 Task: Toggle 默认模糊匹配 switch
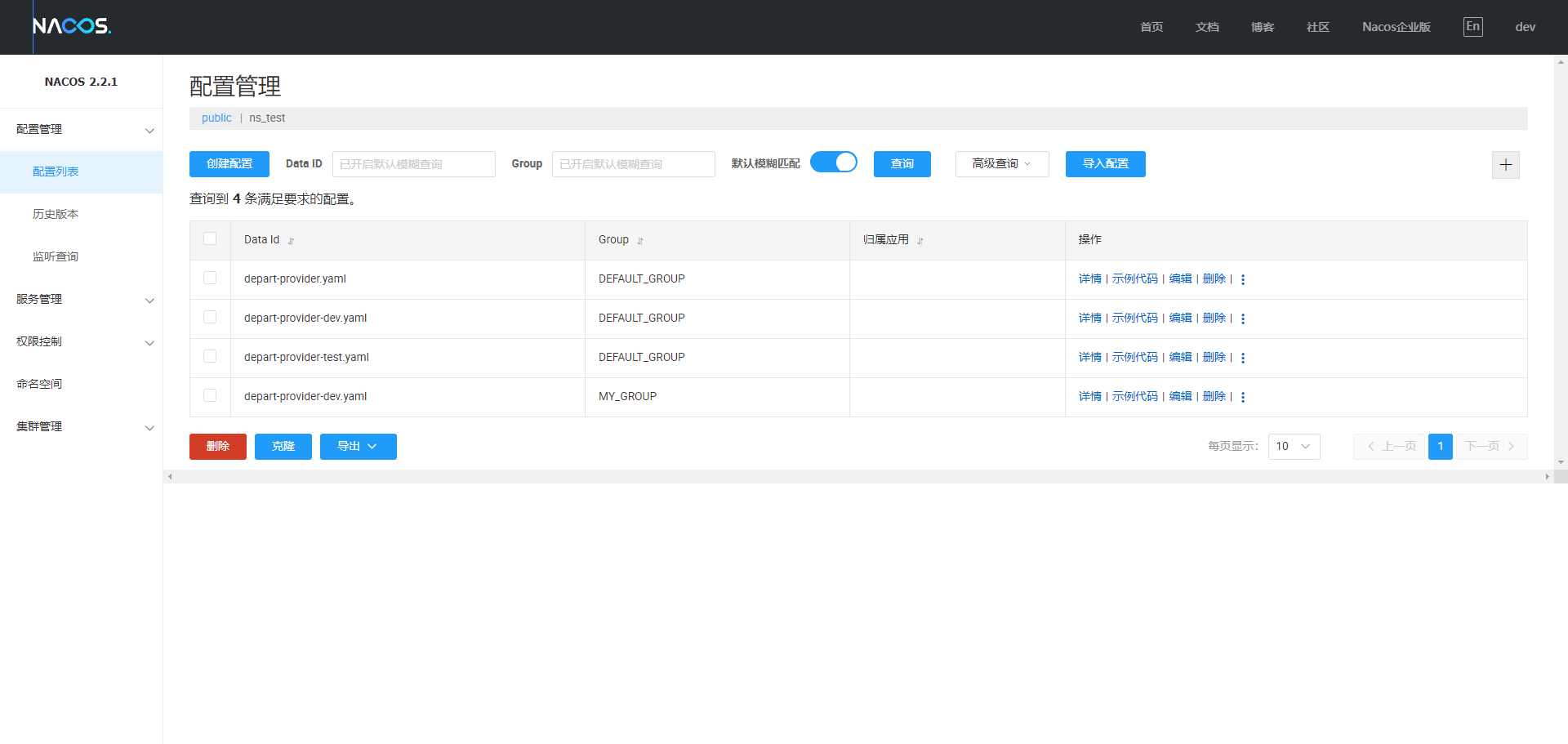[833, 162]
